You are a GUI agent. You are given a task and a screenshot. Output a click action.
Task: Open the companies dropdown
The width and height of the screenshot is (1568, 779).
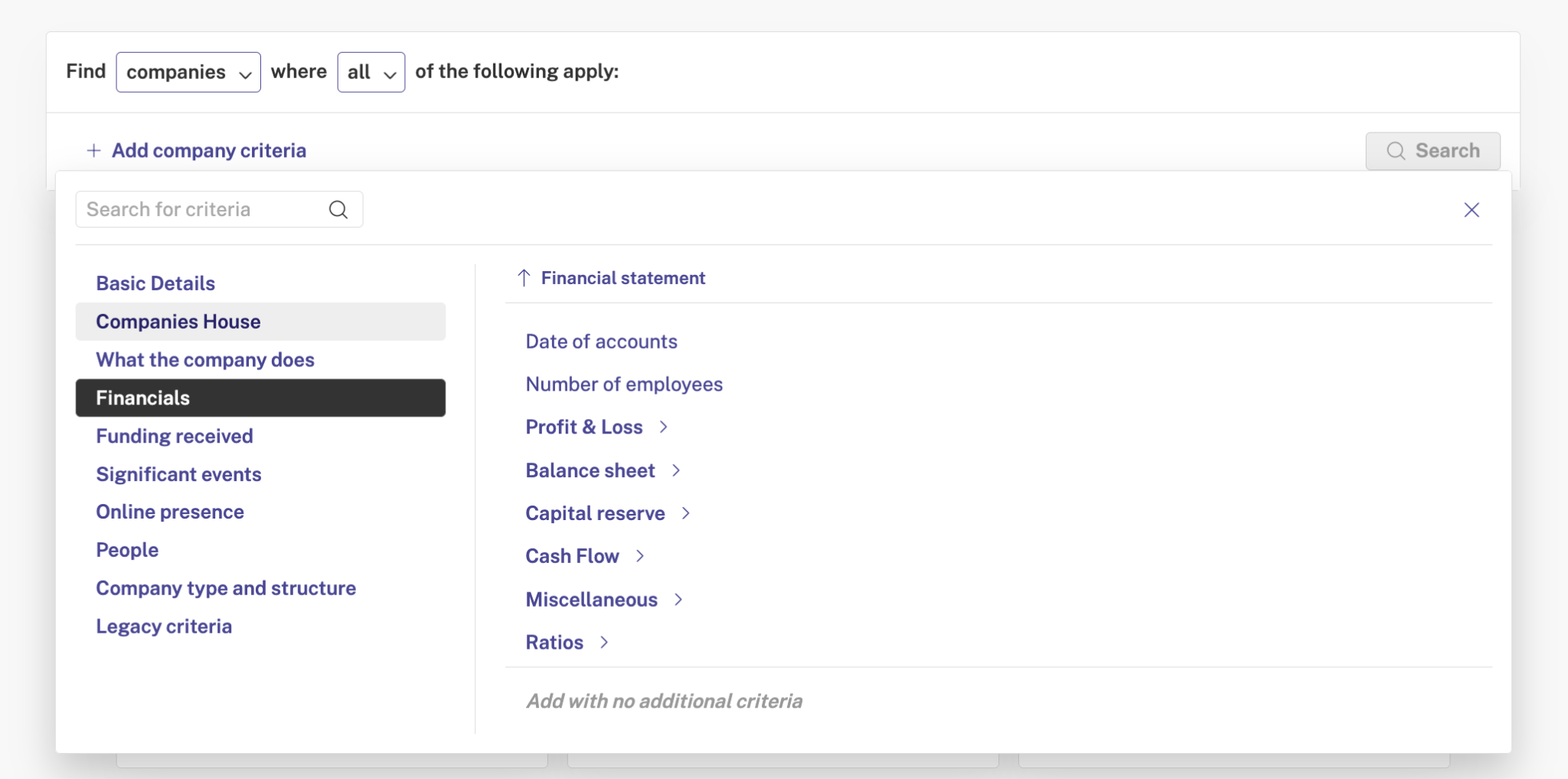[x=188, y=72]
